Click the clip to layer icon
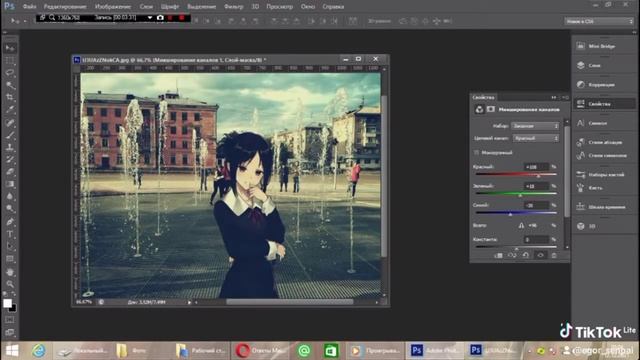 pos(498,256)
